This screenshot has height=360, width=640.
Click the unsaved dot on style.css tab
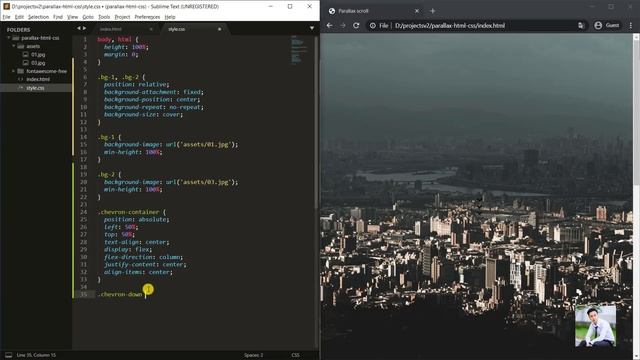220,29
